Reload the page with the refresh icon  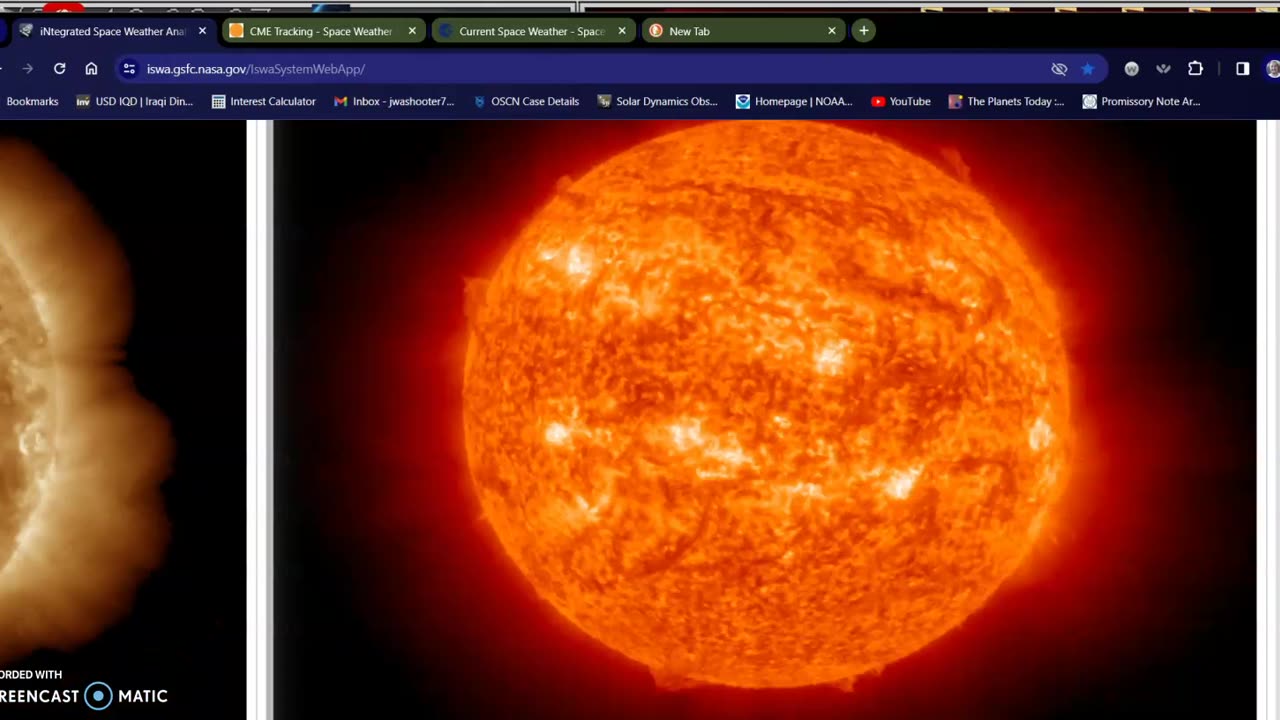60,69
